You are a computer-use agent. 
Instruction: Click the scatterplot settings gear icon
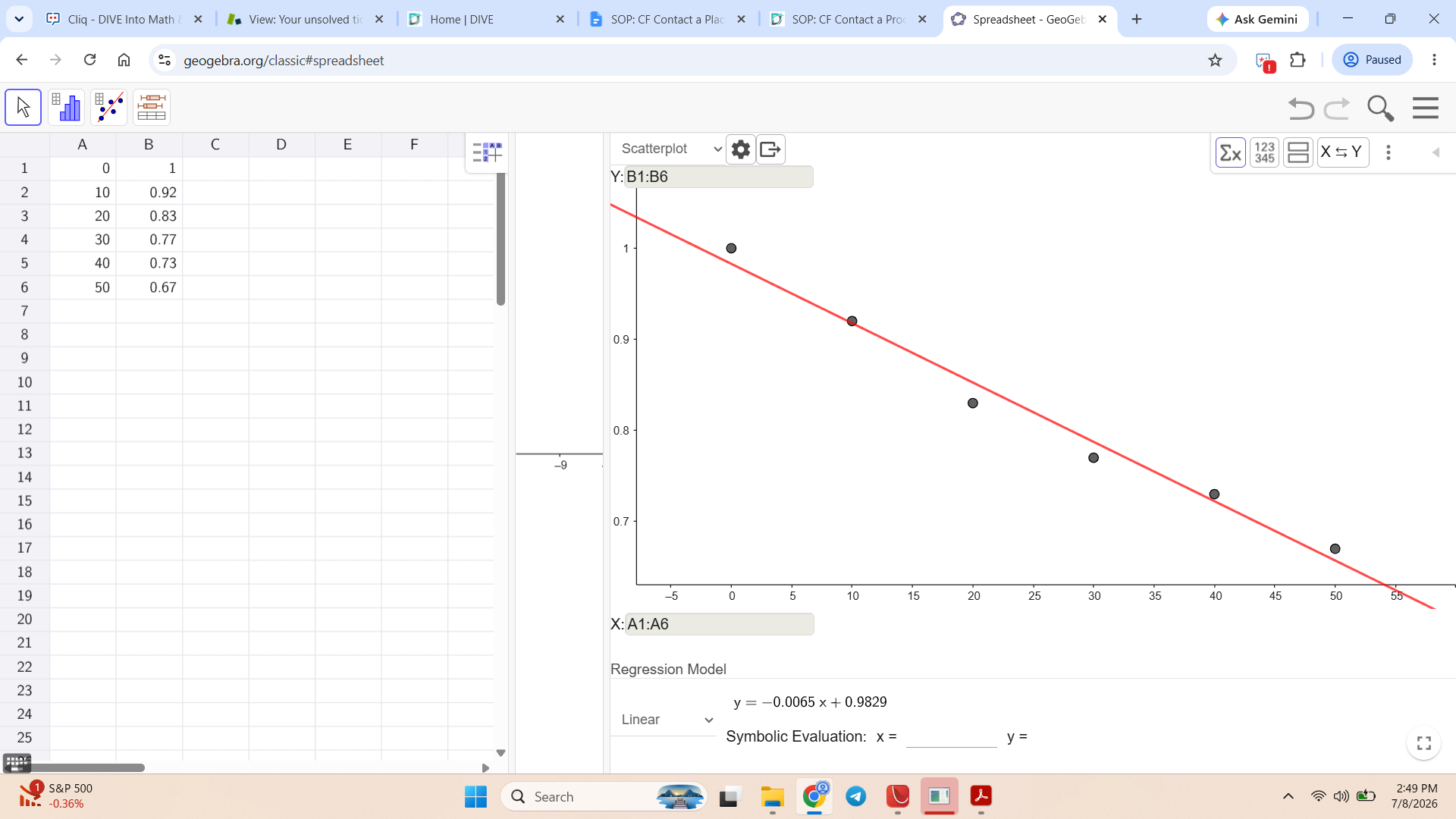[x=741, y=149]
